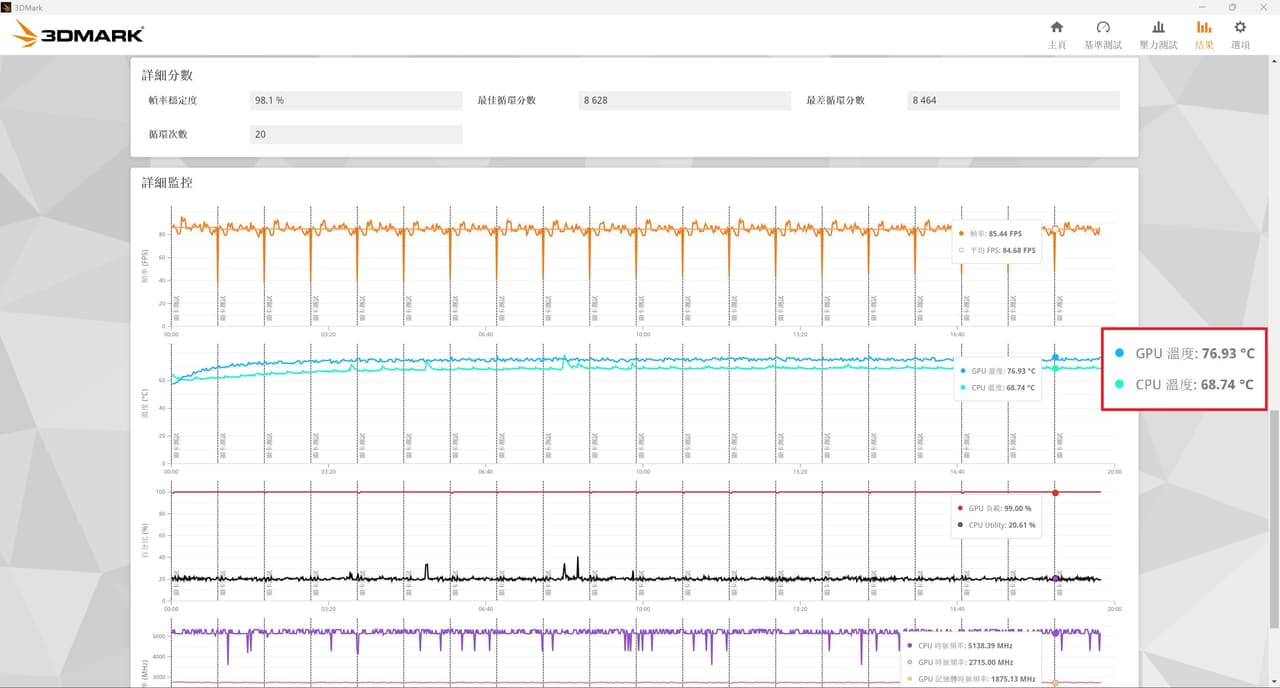
Task: Open the Options (選項) gear icon
Action: (x=1240, y=27)
